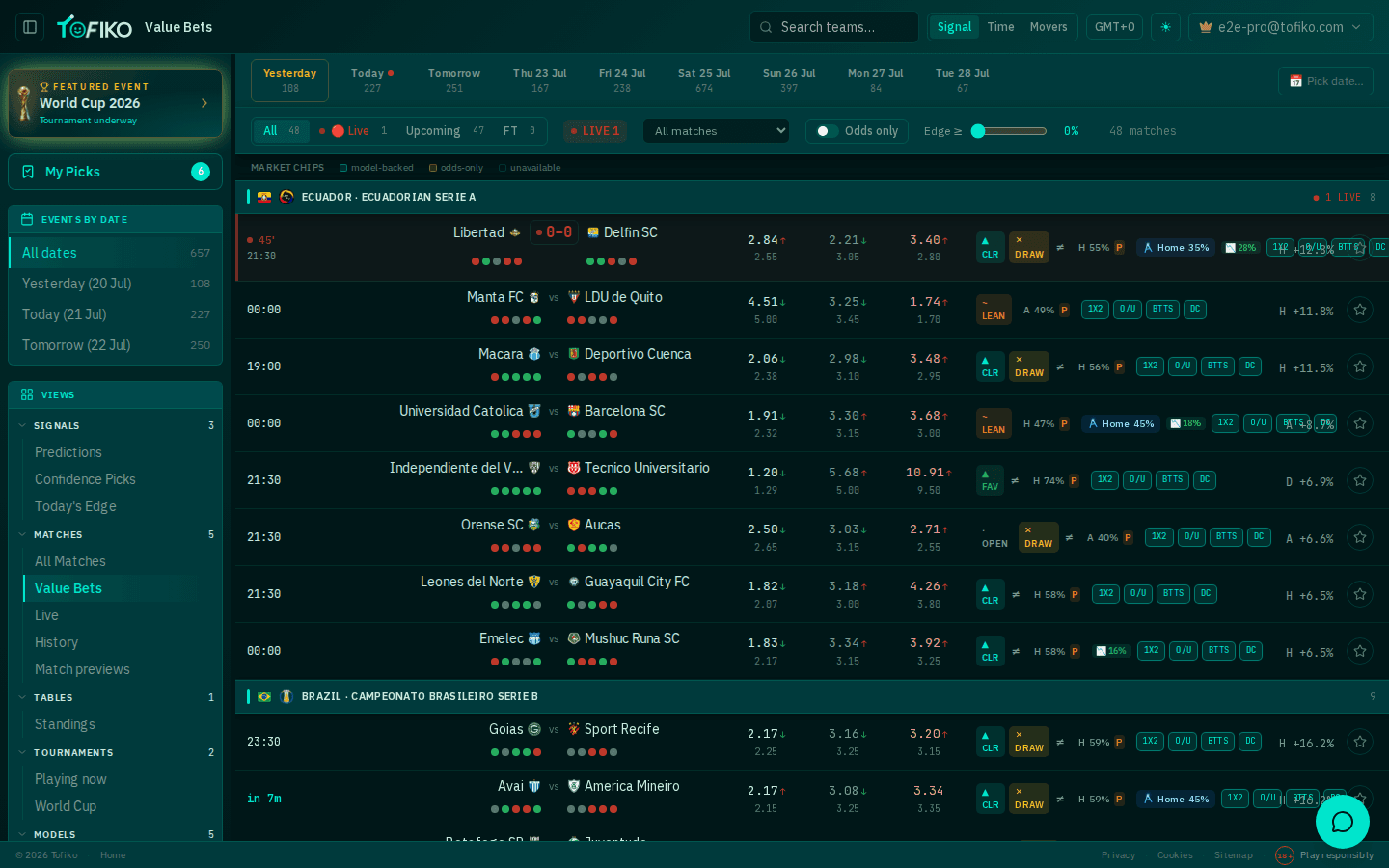1389x868 pixels.
Task: Select the Tomorrow date tab
Action: click(454, 80)
